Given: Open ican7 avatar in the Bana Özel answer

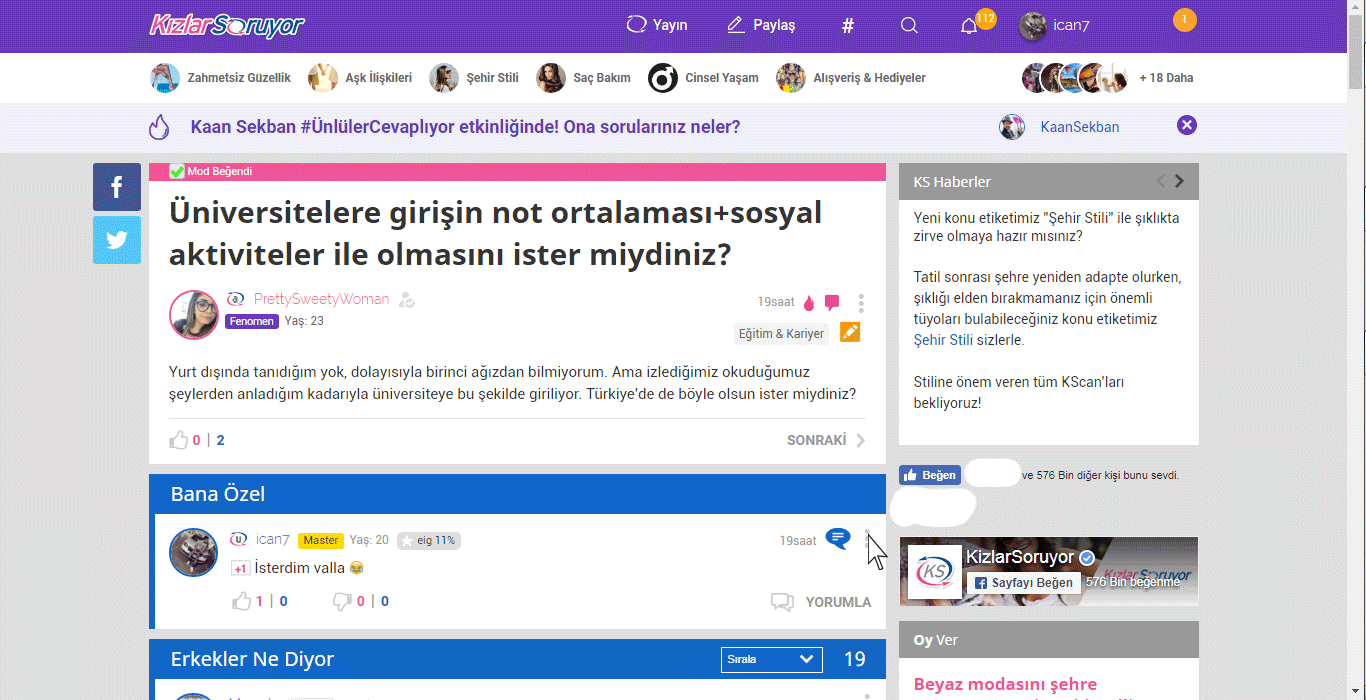Looking at the screenshot, I should click(194, 552).
